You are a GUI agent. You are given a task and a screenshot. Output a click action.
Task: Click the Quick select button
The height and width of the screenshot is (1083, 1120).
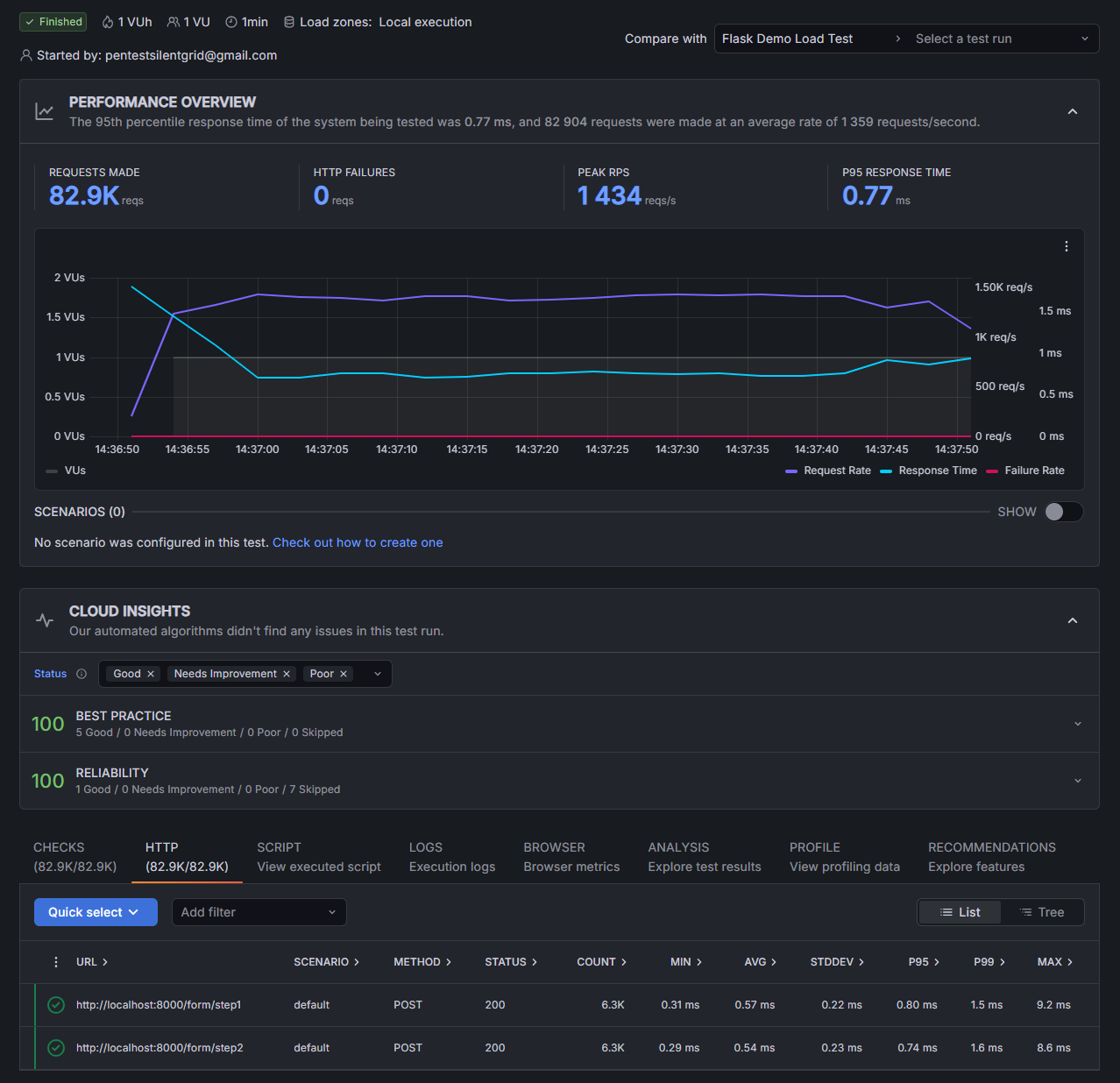[96, 912]
